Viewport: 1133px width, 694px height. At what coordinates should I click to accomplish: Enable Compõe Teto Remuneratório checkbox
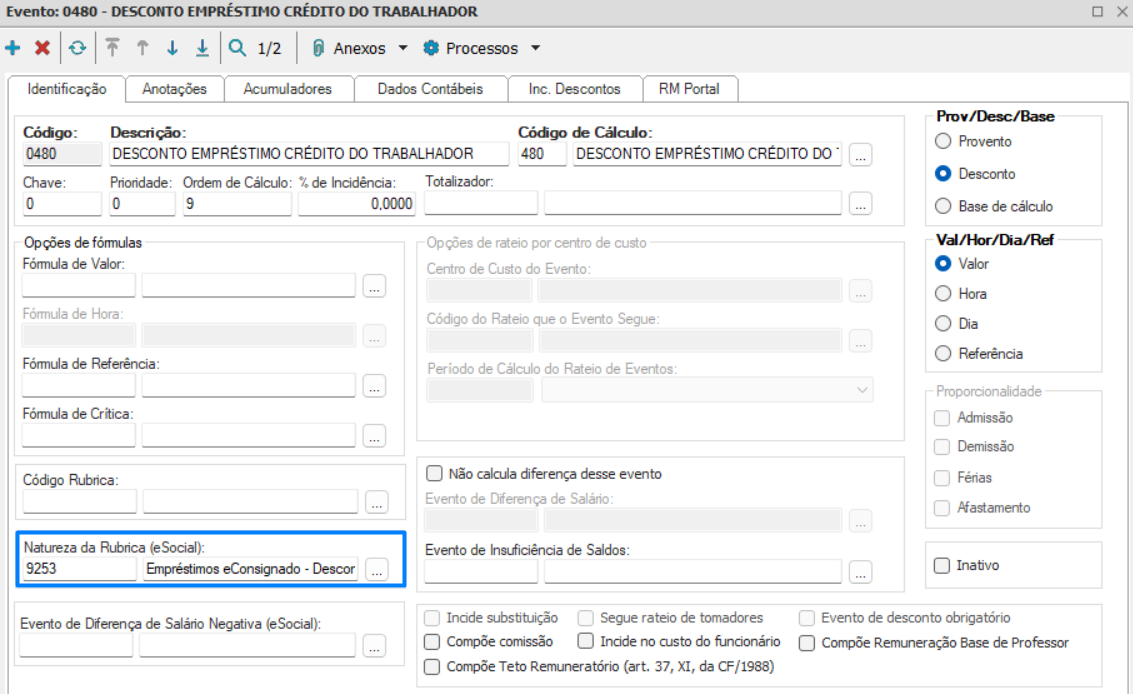point(432,667)
